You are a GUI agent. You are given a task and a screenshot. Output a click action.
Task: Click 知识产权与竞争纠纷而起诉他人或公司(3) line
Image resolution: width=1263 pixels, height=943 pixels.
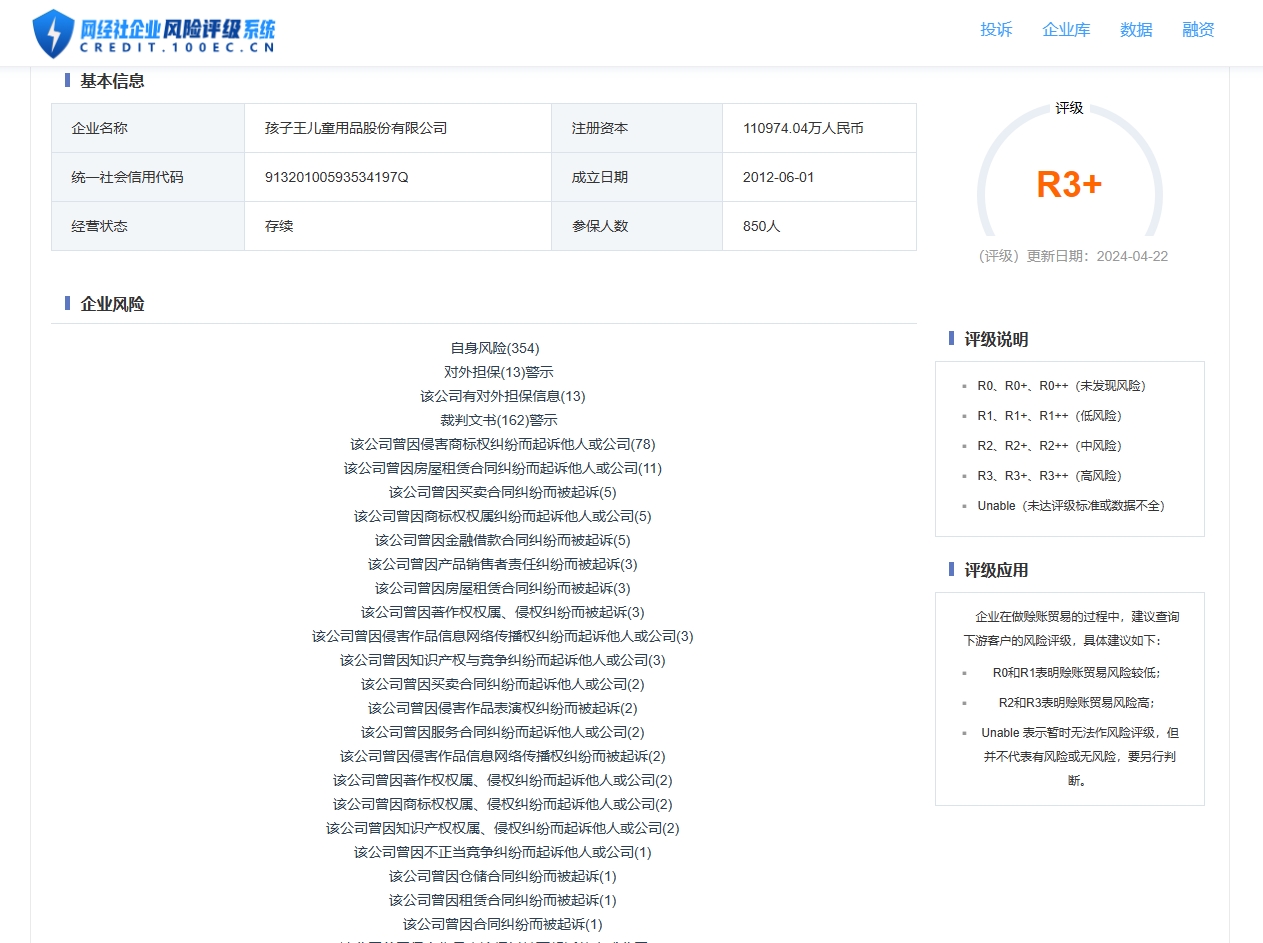(x=503, y=660)
